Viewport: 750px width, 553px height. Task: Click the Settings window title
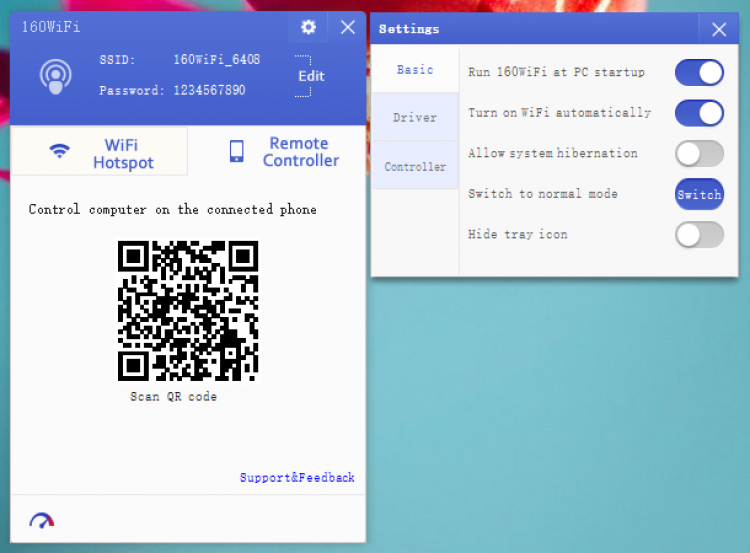(409, 29)
